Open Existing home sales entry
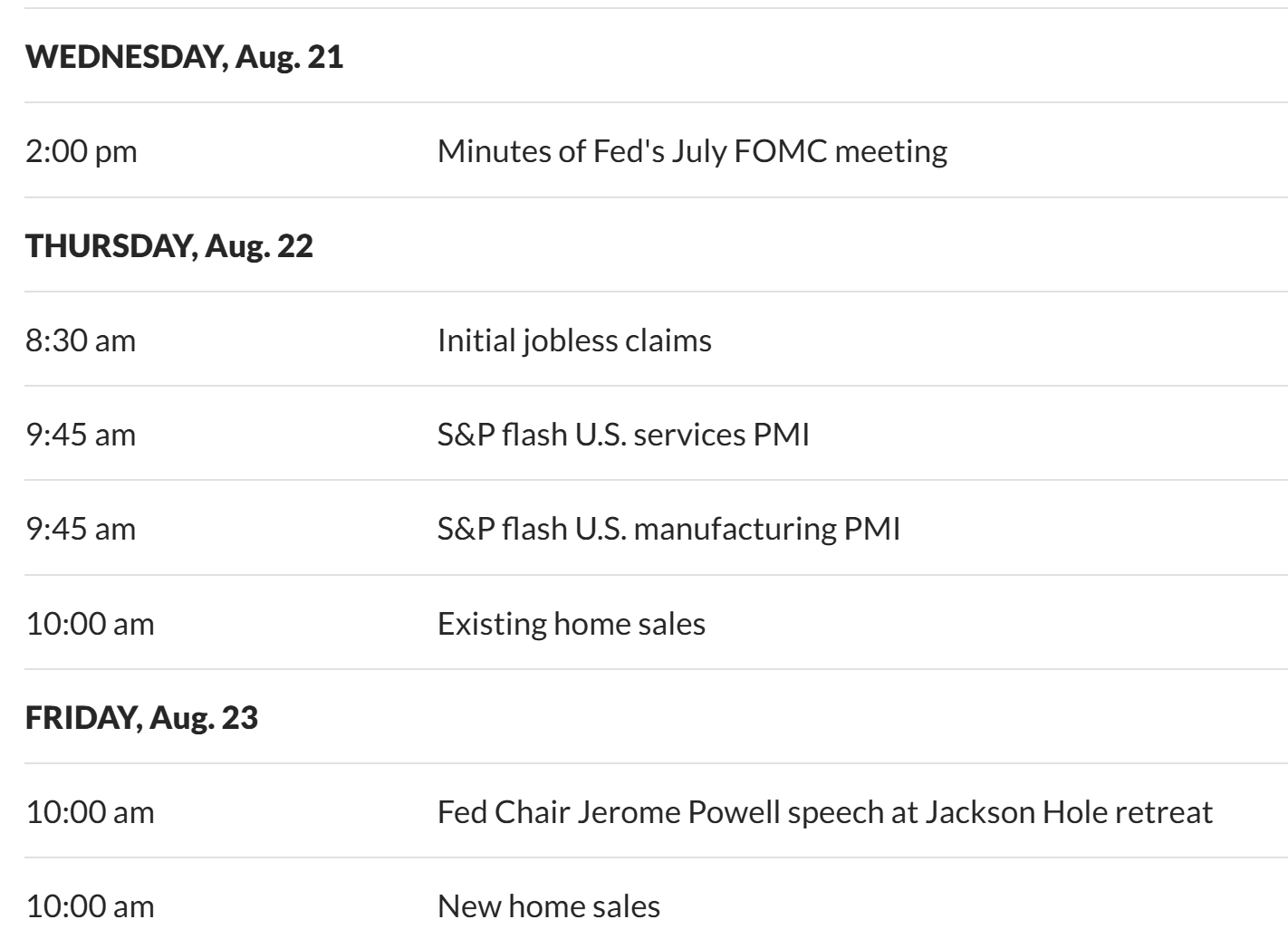Screen dimensions: 1288x948 click(x=571, y=624)
